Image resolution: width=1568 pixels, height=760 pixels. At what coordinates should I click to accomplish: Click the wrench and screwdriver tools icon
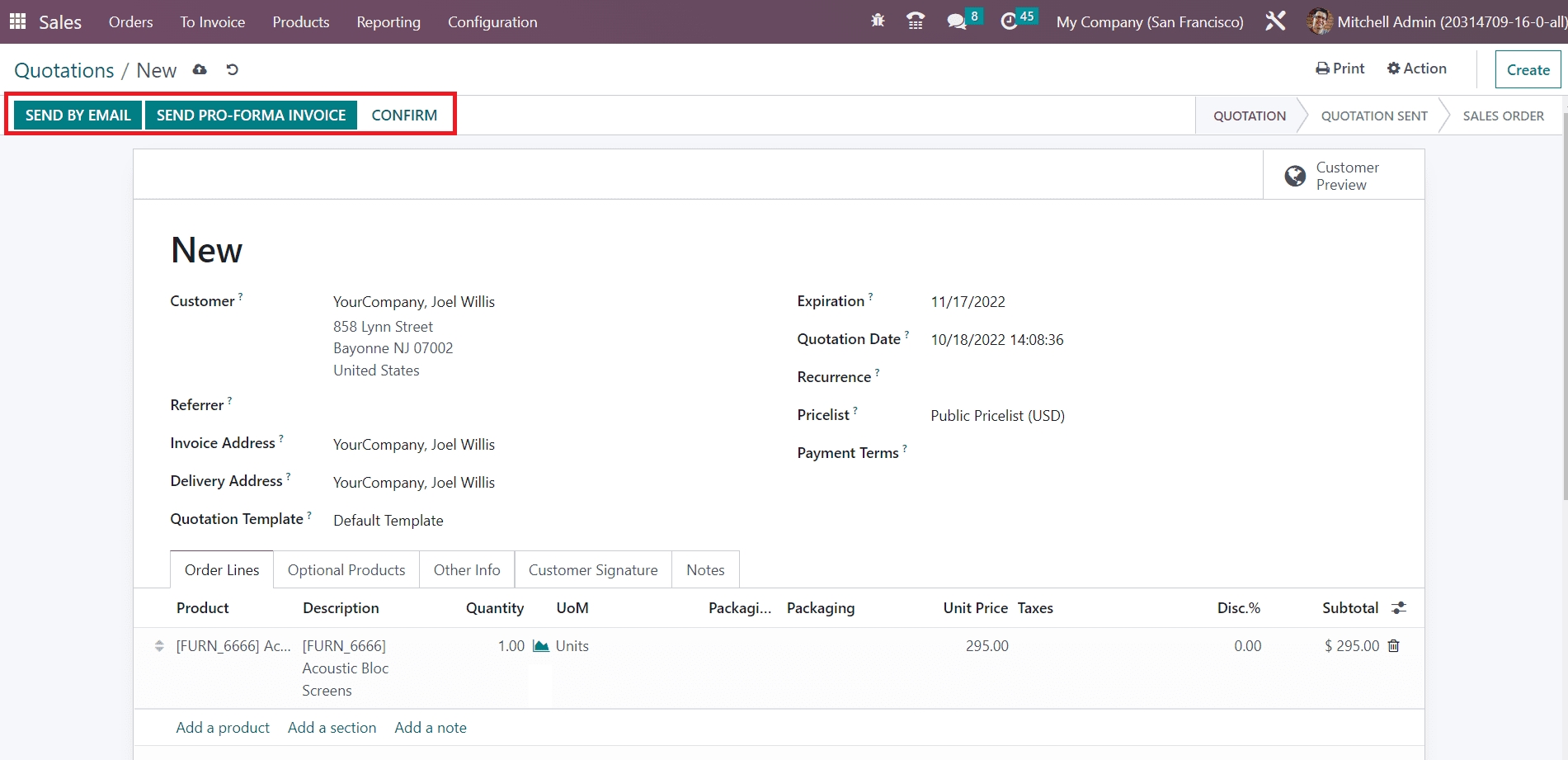coord(1275,21)
